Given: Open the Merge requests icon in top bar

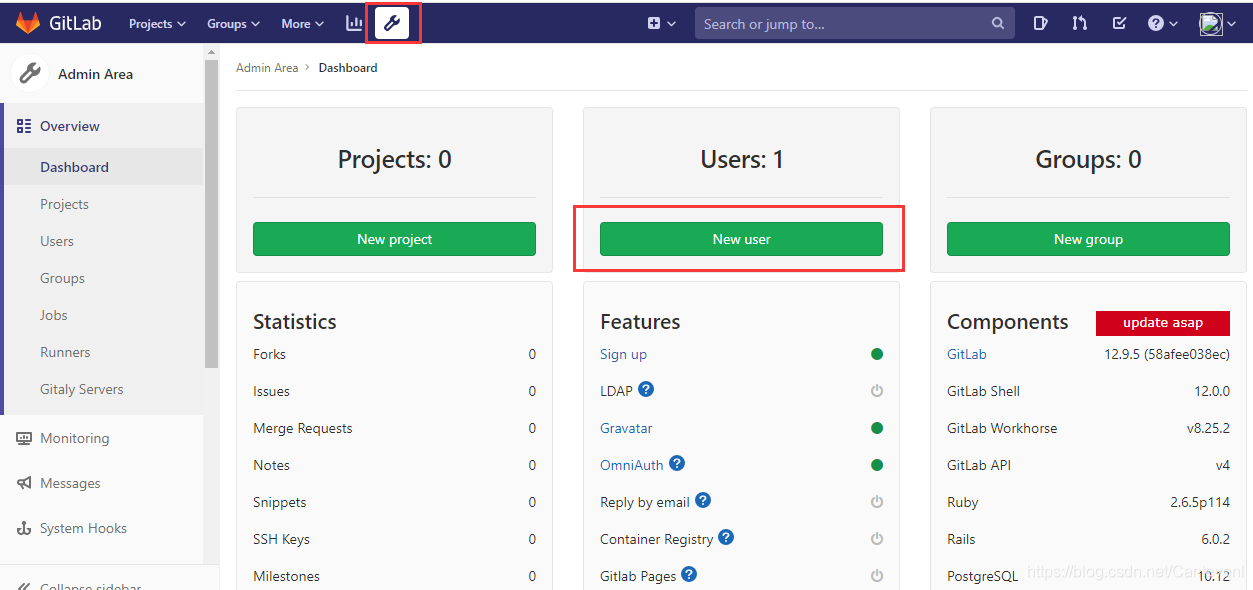Looking at the screenshot, I should click(x=1080, y=23).
